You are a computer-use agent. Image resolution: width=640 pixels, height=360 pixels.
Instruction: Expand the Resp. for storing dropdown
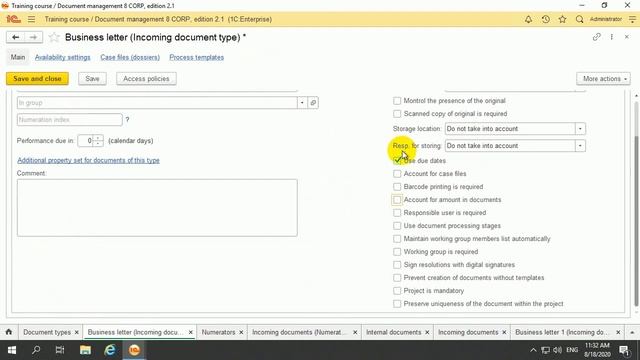(x=580, y=146)
